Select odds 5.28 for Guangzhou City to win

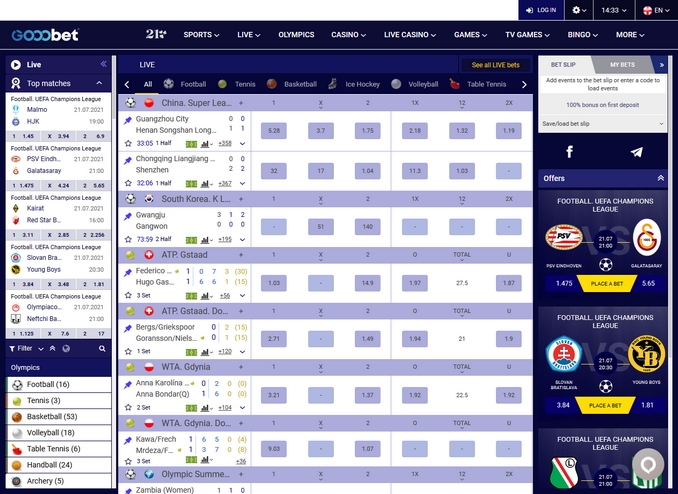[274, 131]
